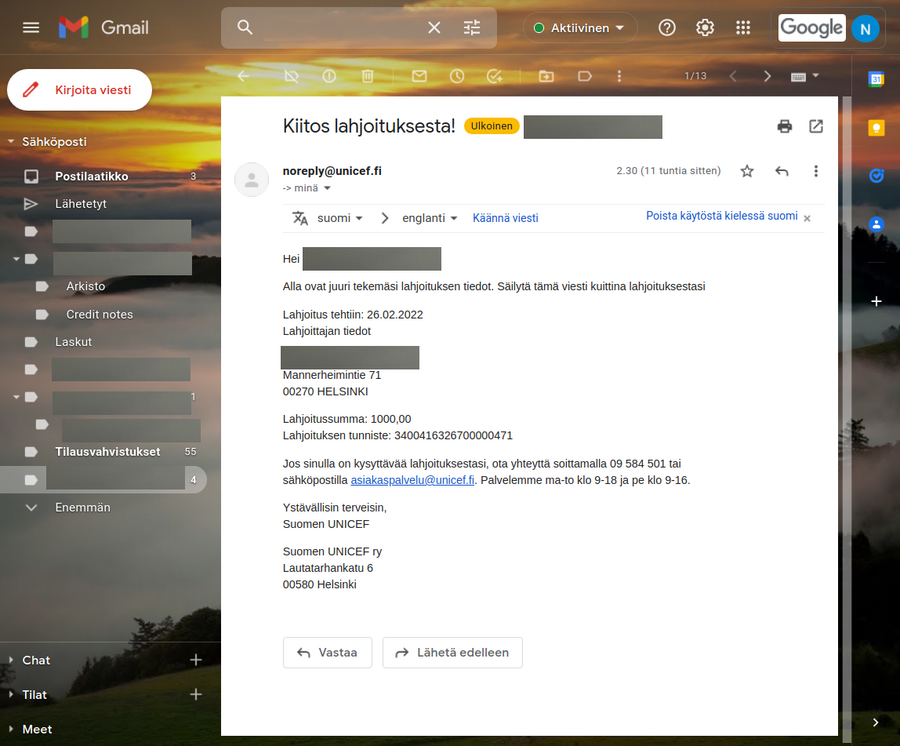
Task: Click the Kirjoita viesti compose button
Action: [x=80, y=90]
